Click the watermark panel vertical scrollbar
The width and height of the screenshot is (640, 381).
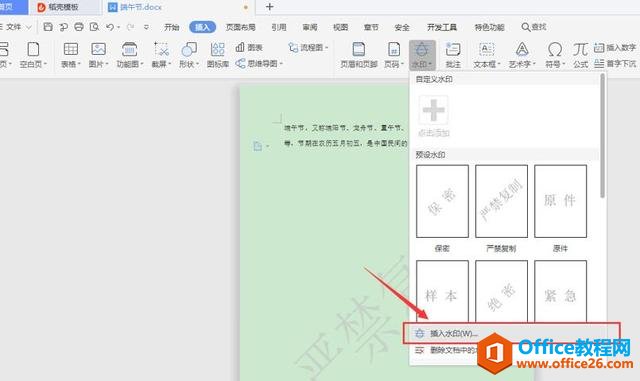pyautogui.click(x=602, y=136)
